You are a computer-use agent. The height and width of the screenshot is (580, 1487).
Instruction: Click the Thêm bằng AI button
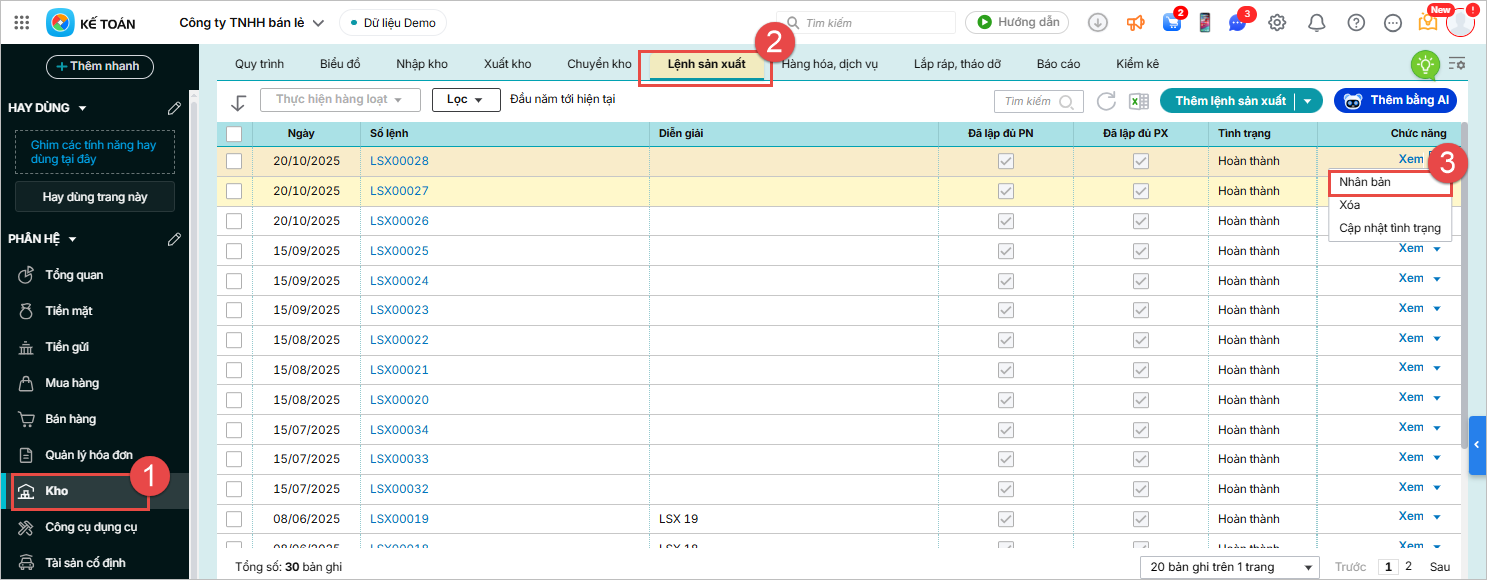pyautogui.click(x=1395, y=100)
